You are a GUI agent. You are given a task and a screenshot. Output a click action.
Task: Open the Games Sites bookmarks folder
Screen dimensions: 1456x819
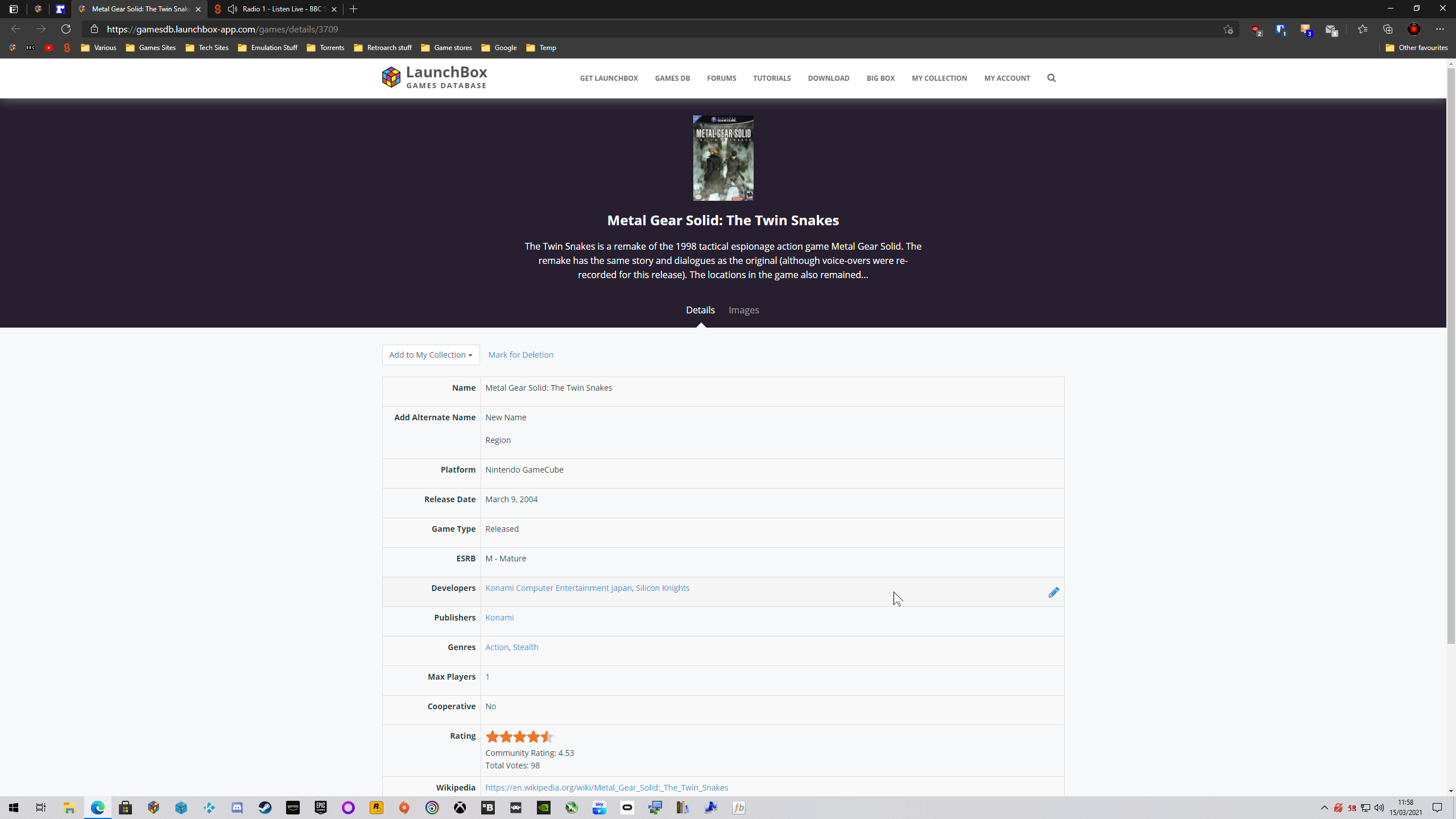coord(151,48)
